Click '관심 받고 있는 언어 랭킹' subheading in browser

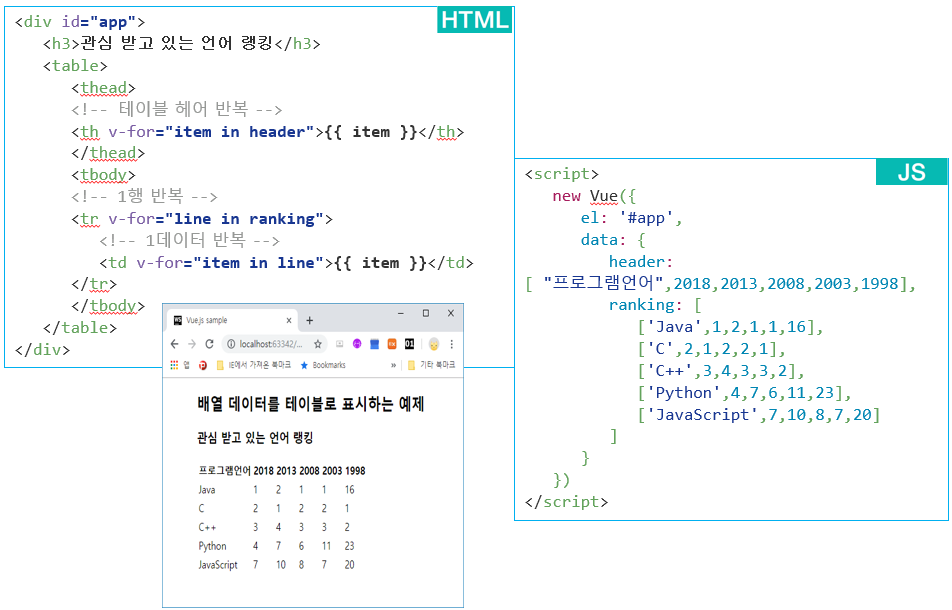(255, 438)
